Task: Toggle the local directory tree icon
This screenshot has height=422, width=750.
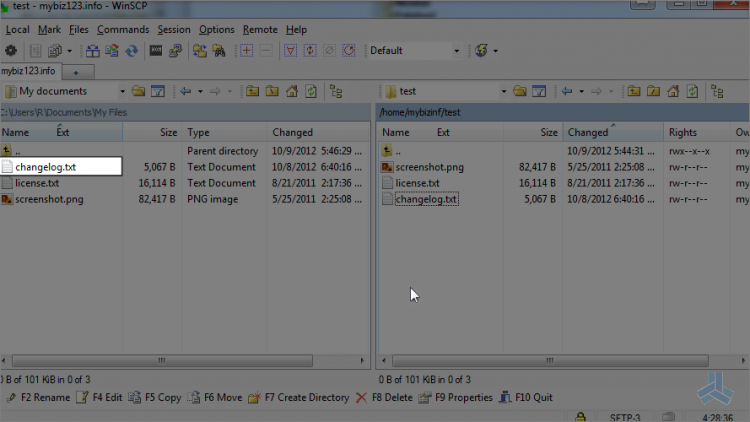Action: 336,91
